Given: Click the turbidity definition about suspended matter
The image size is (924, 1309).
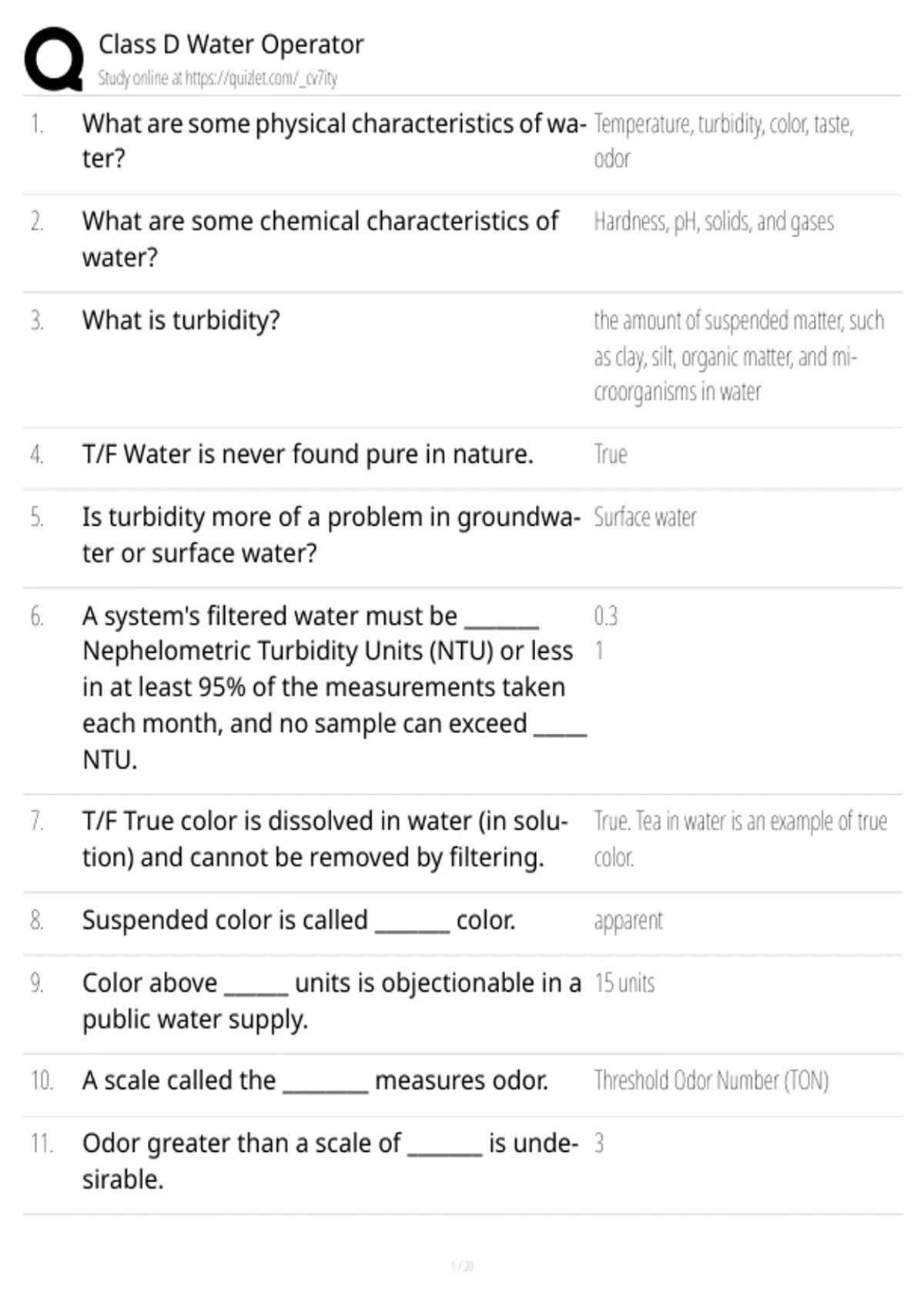Looking at the screenshot, I should [738, 356].
